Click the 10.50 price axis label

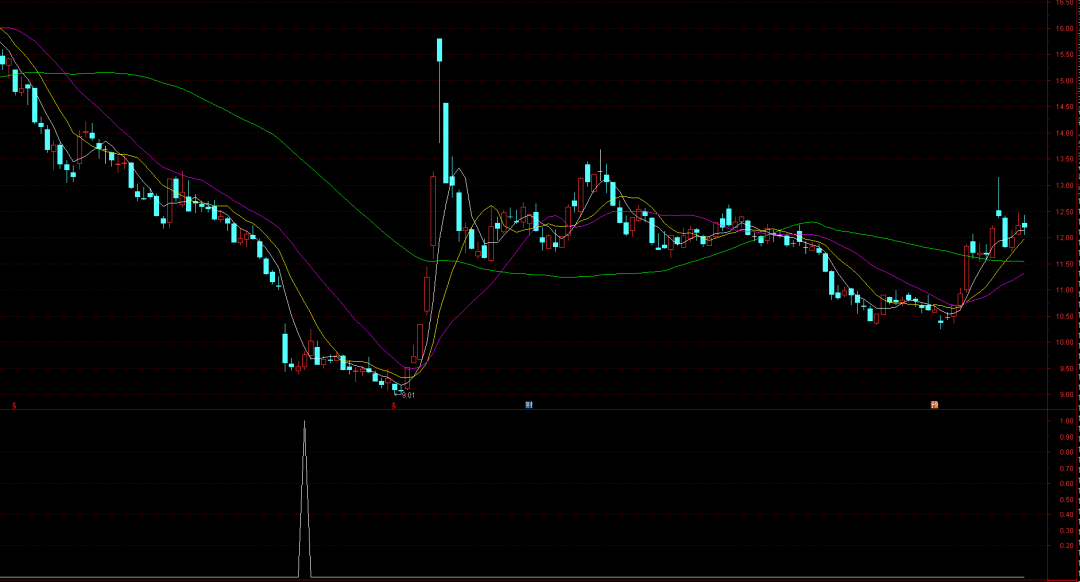[1064, 317]
